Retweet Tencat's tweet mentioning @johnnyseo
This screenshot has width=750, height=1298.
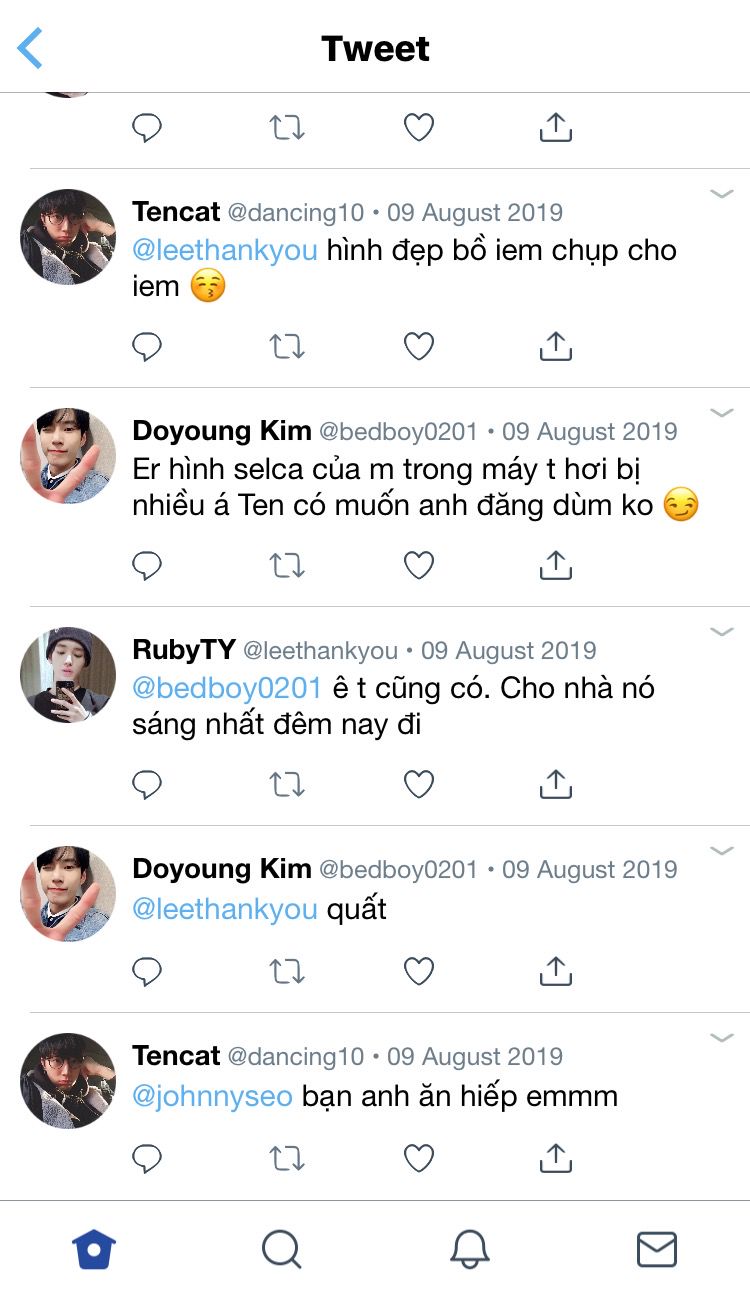(287, 1158)
